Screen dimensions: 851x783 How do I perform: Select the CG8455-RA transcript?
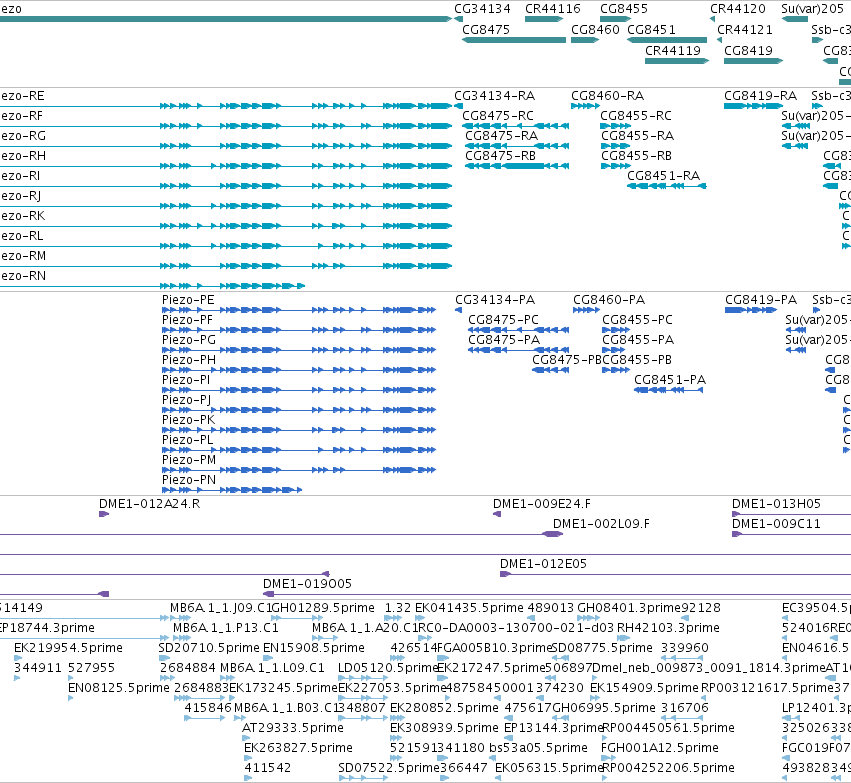click(x=615, y=146)
